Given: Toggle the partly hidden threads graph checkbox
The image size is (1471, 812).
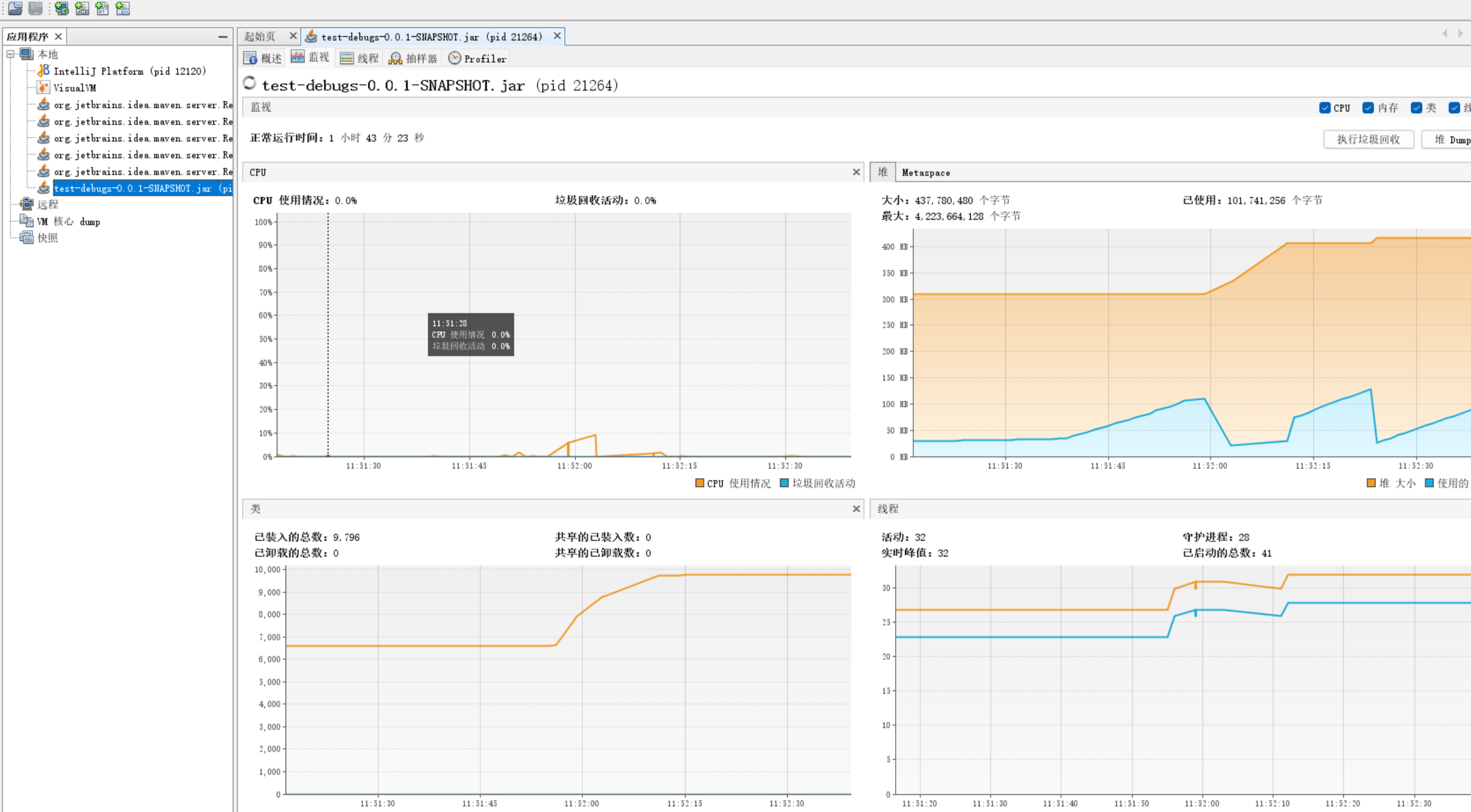Looking at the screenshot, I should click(1454, 108).
